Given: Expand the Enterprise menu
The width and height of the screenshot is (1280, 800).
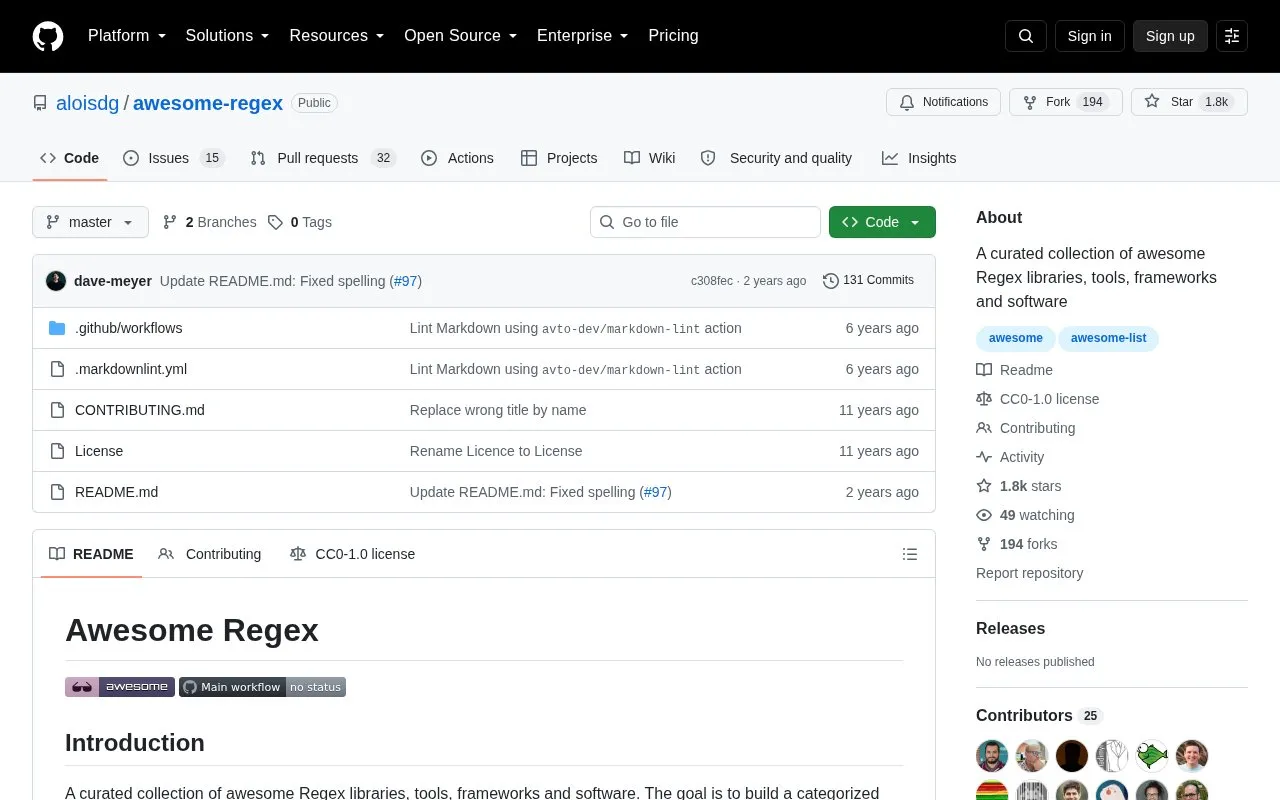Looking at the screenshot, I should tap(583, 36).
